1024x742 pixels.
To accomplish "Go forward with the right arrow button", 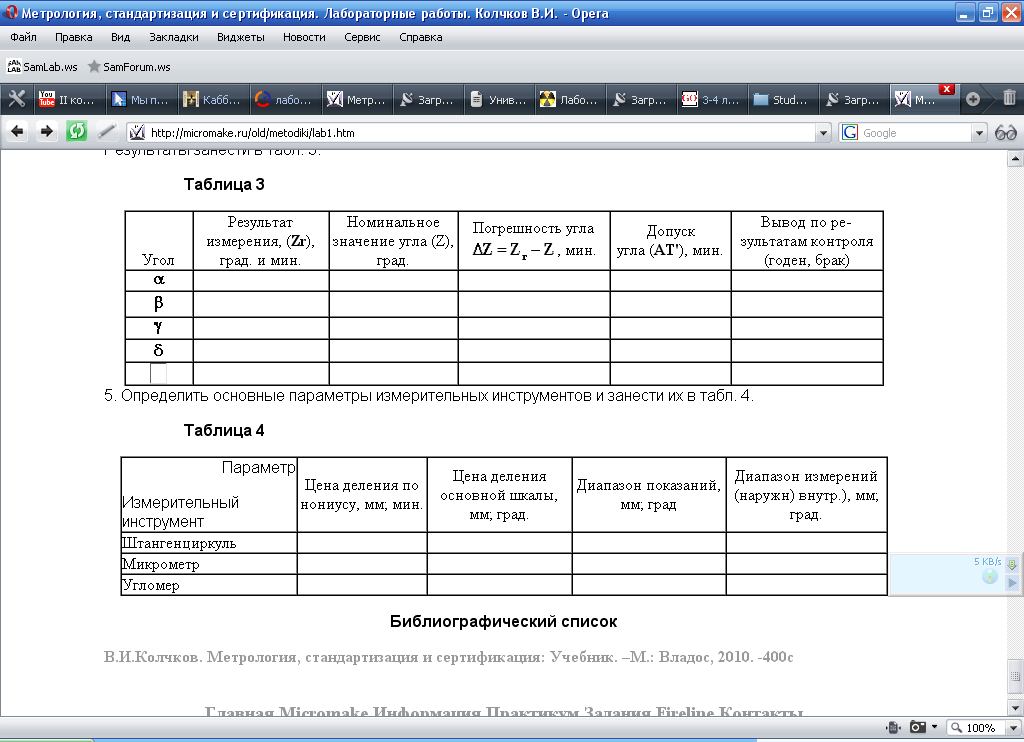I will click(x=46, y=132).
